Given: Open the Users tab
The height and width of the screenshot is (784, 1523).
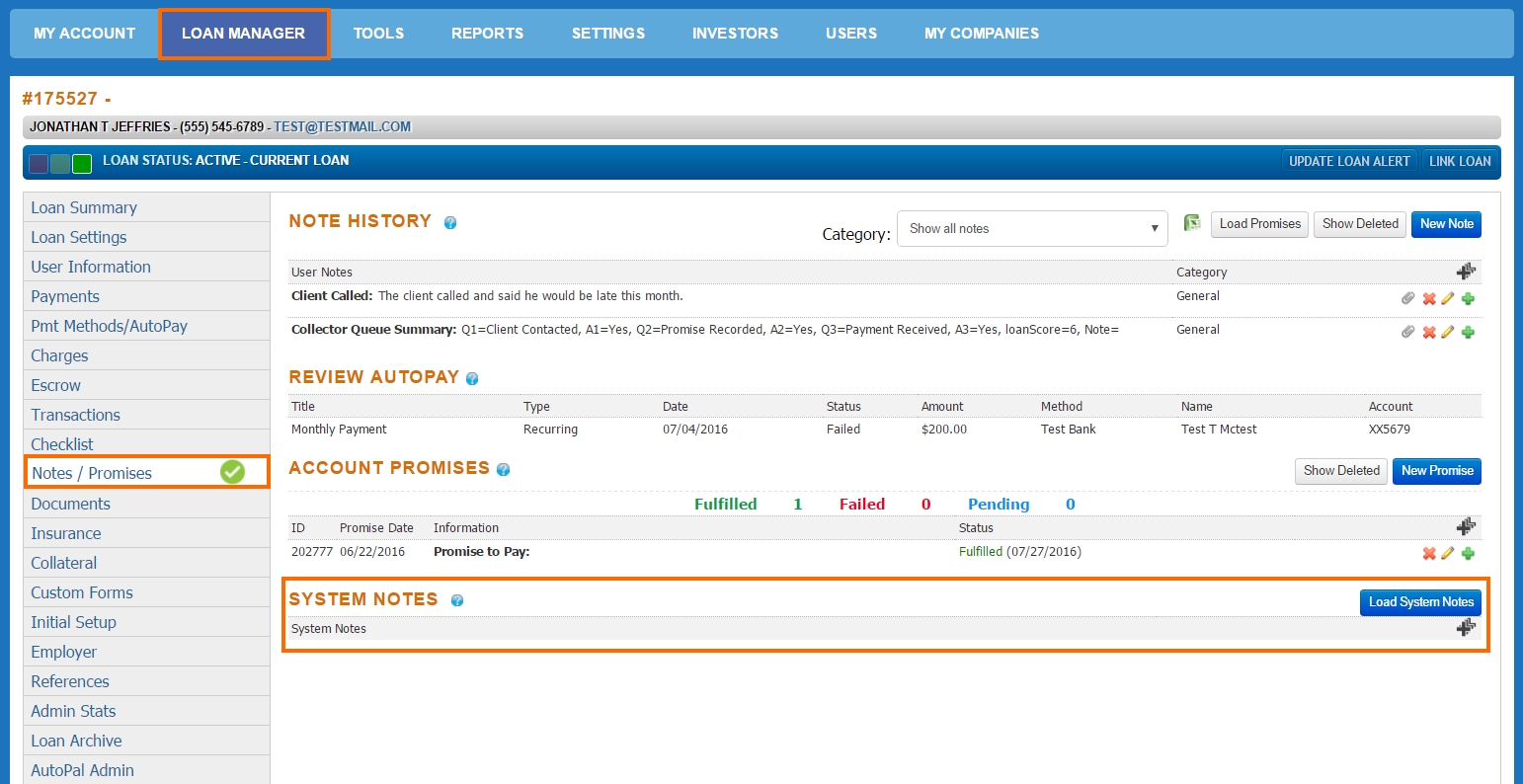Looking at the screenshot, I should tap(851, 34).
